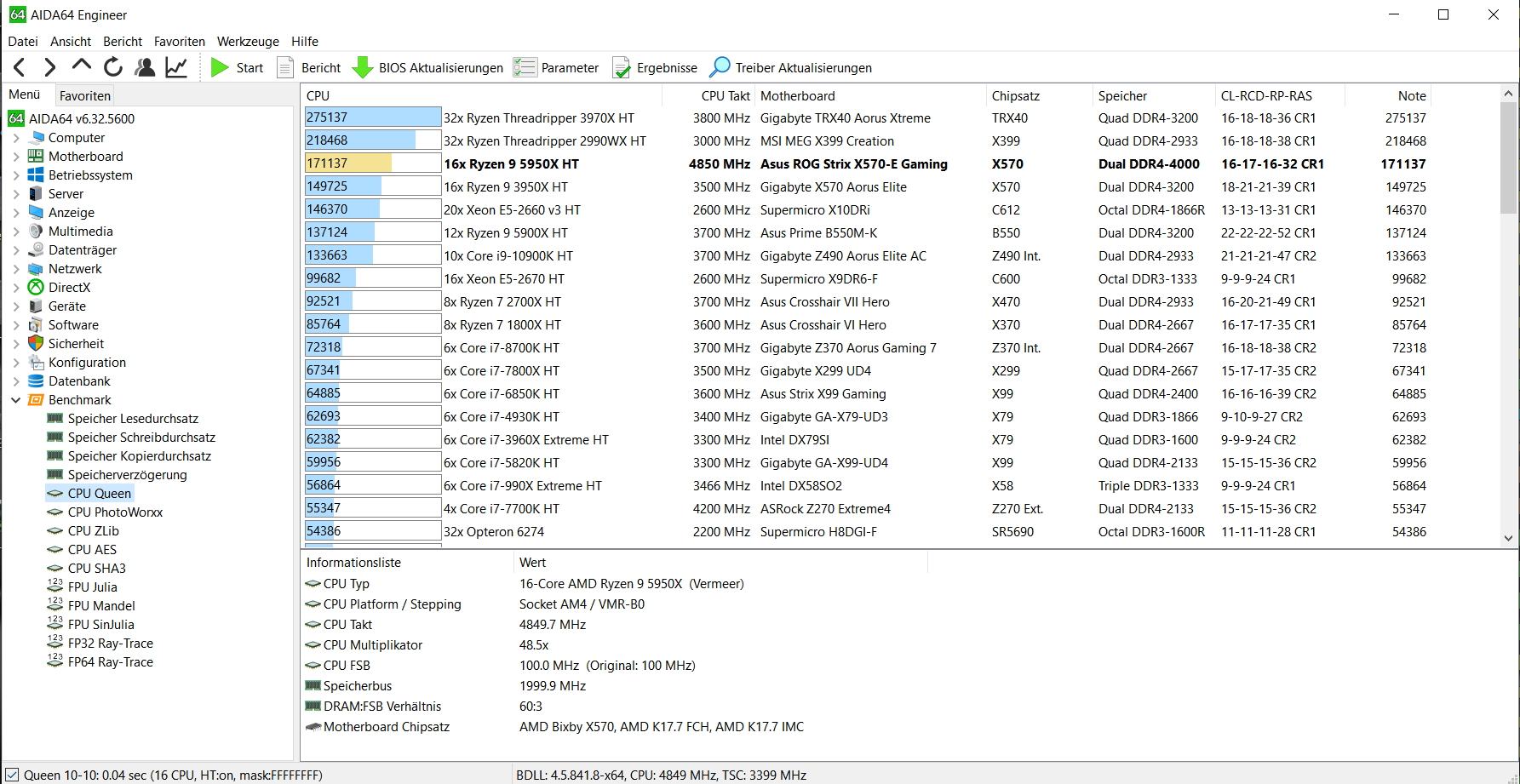Expand the Geräte tree node

(16, 306)
